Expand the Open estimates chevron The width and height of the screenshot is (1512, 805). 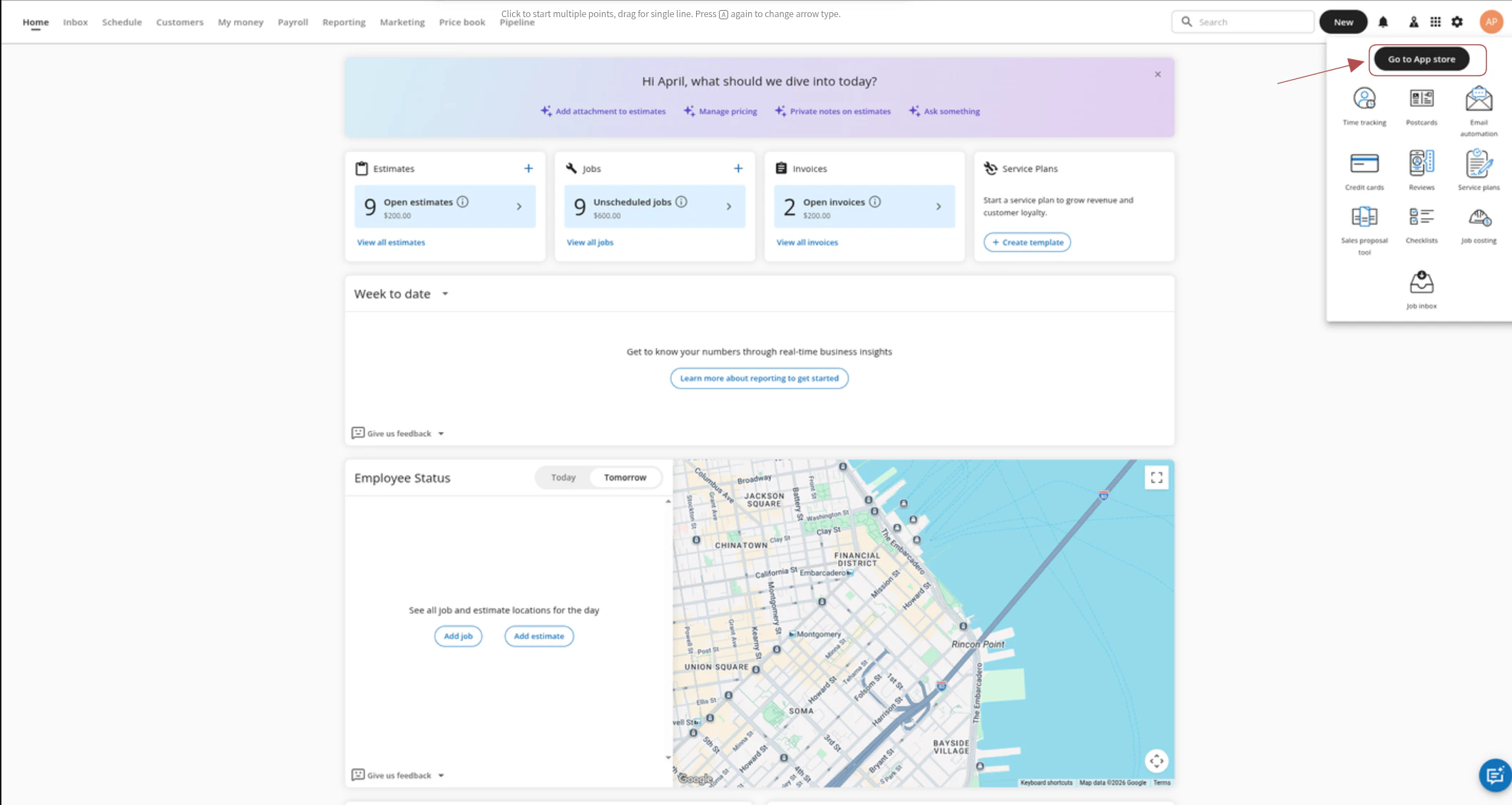tap(519, 207)
